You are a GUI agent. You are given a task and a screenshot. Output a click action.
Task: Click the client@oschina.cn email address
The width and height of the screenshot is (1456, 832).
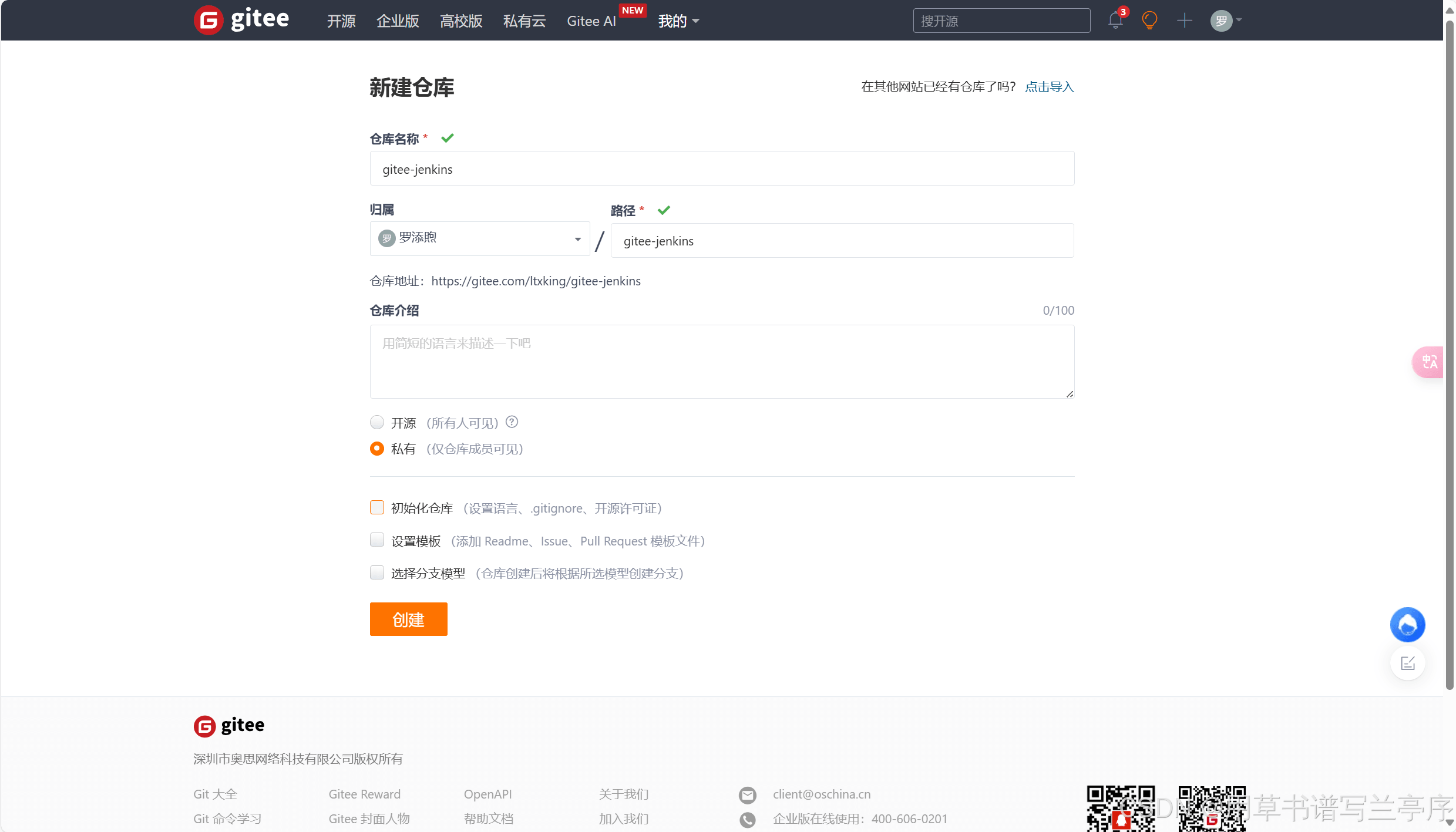pyautogui.click(x=822, y=794)
